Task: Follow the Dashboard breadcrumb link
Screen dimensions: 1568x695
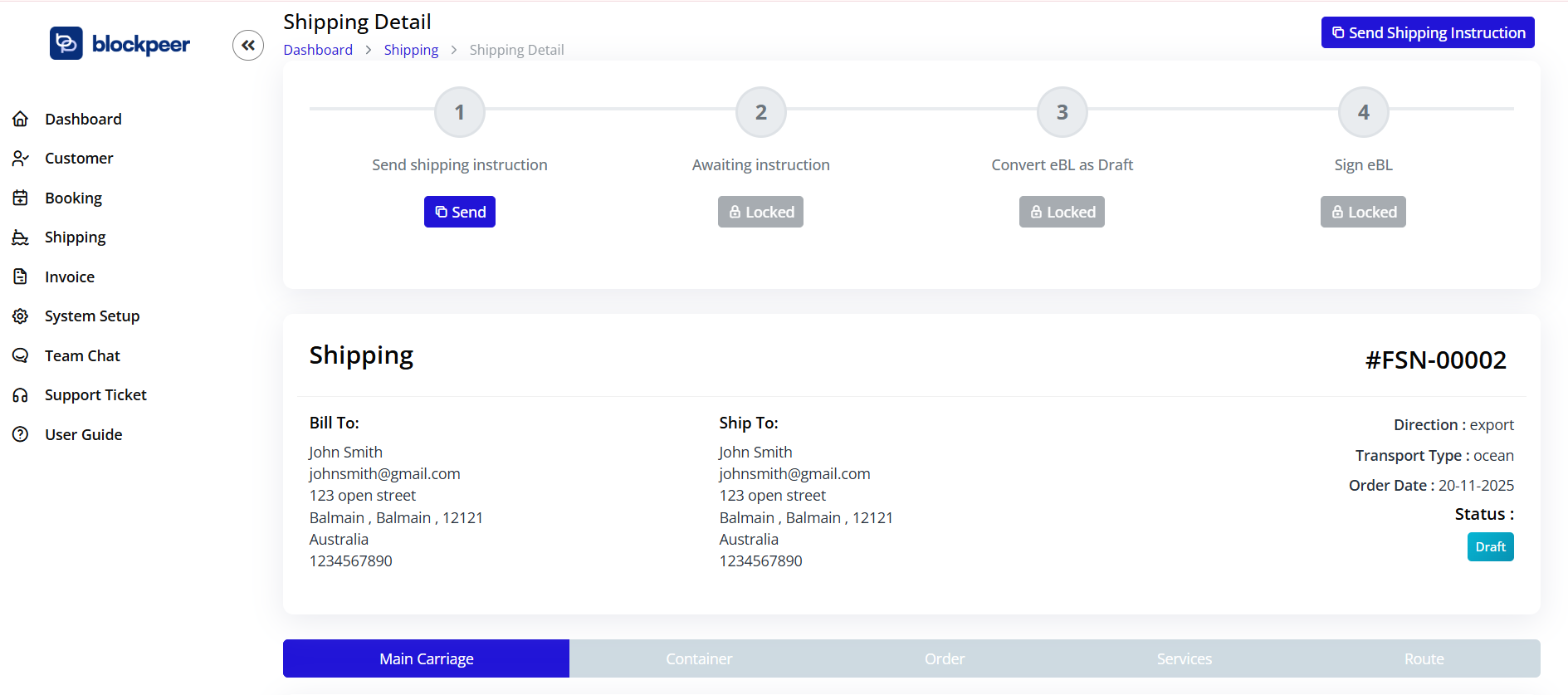Action: [318, 50]
